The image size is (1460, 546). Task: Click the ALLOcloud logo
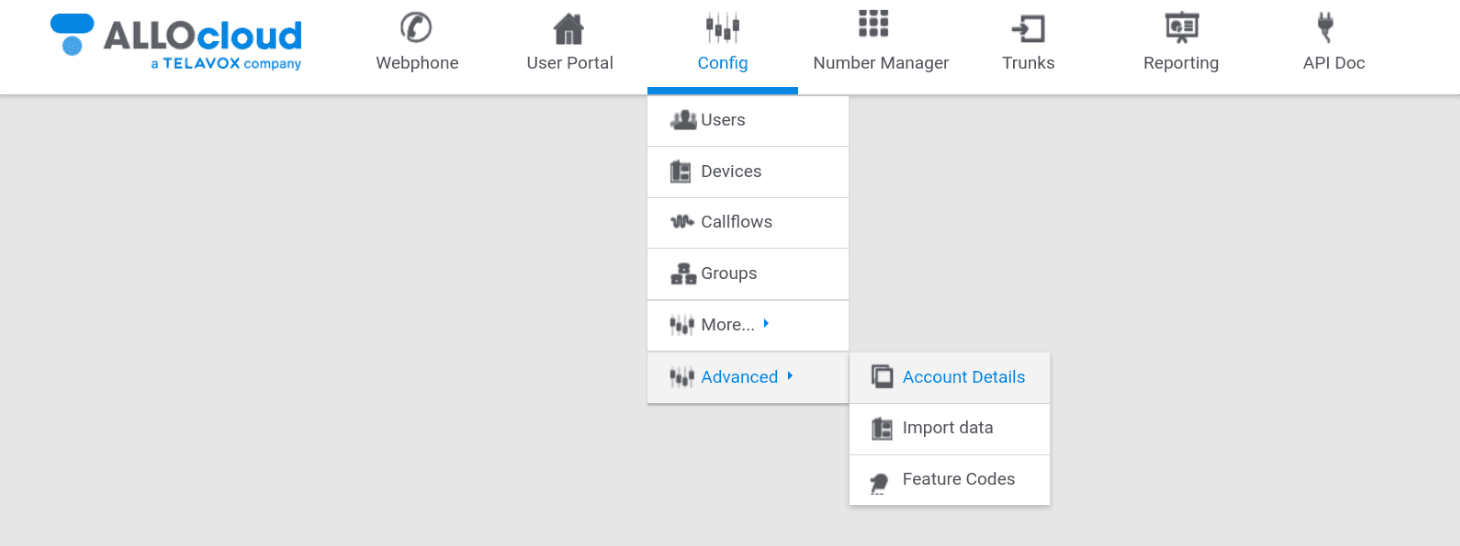176,42
